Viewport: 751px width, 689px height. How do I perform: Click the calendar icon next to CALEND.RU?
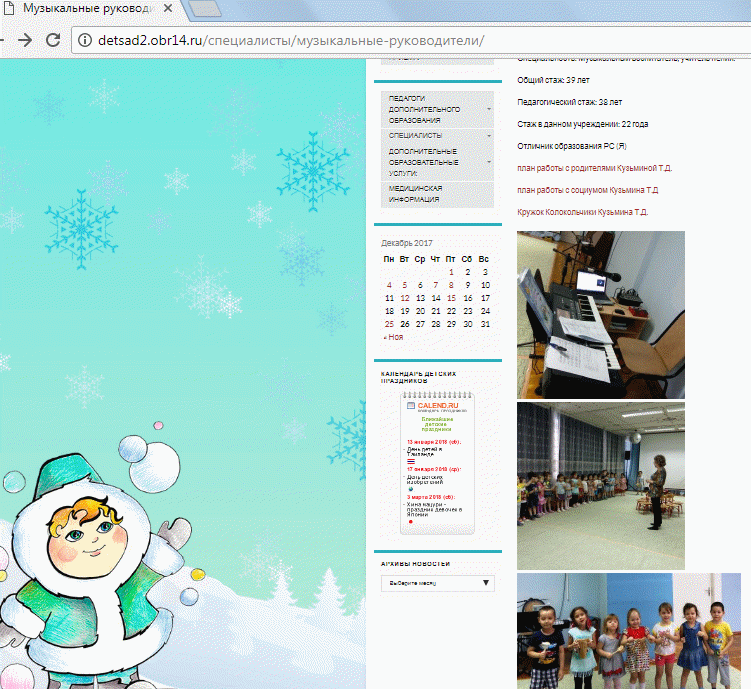(411, 406)
